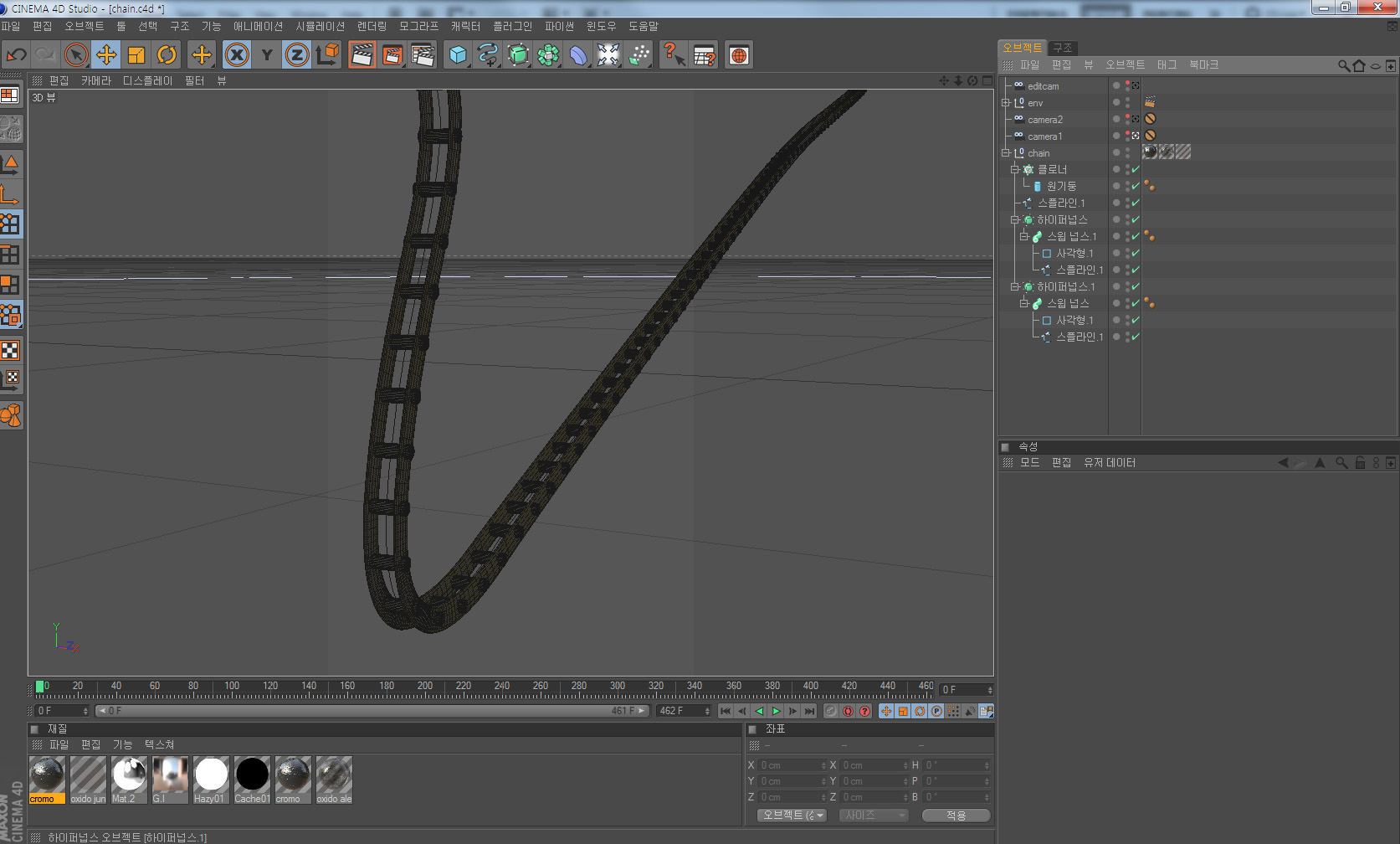Screen dimensions: 1400x844
Task: Expand the env object tree
Action: pyautogui.click(x=1005, y=102)
